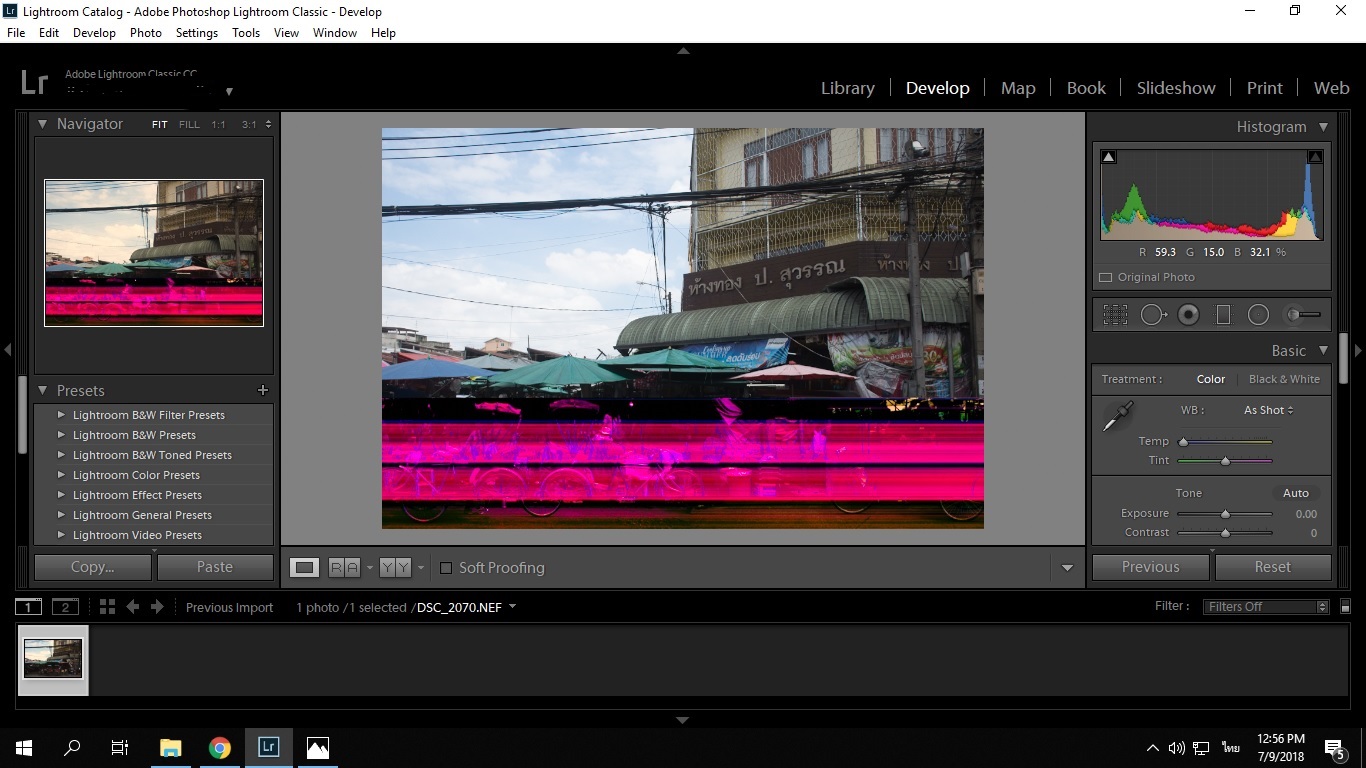This screenshot has width=1366, height=768.
Task: Open the Develop menu in the menu bar
Action: pos(94,33)
